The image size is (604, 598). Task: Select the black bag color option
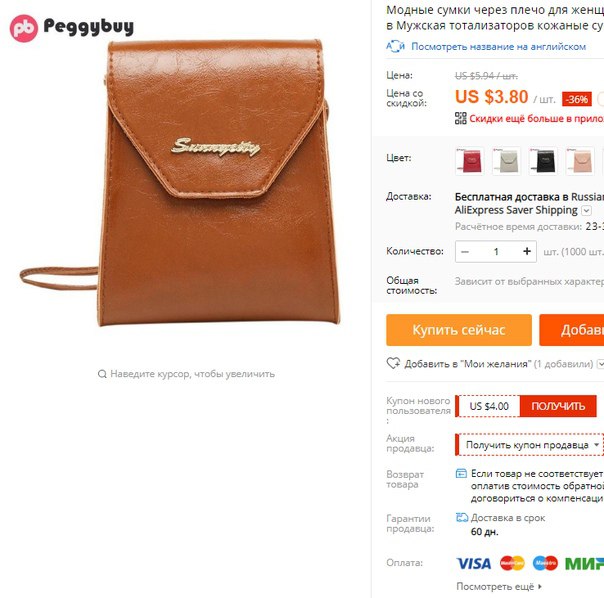[543, 161]
